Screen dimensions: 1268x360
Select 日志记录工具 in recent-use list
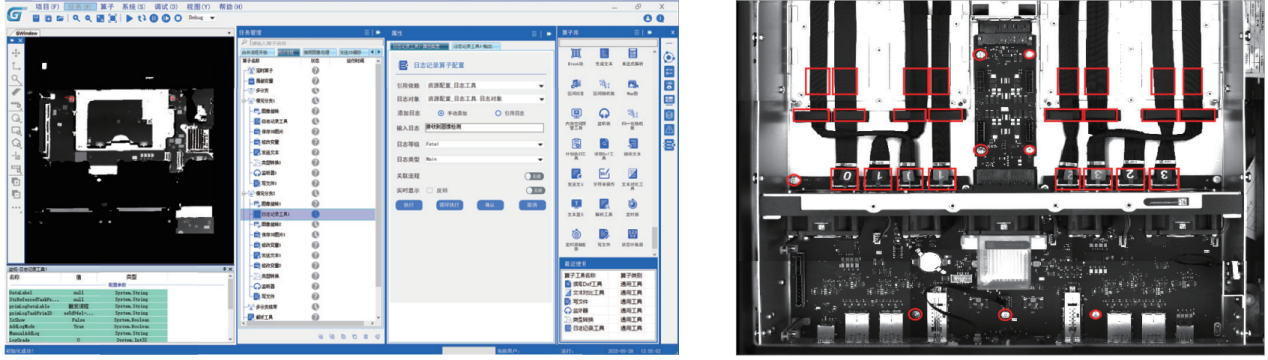tap(587, 328)
